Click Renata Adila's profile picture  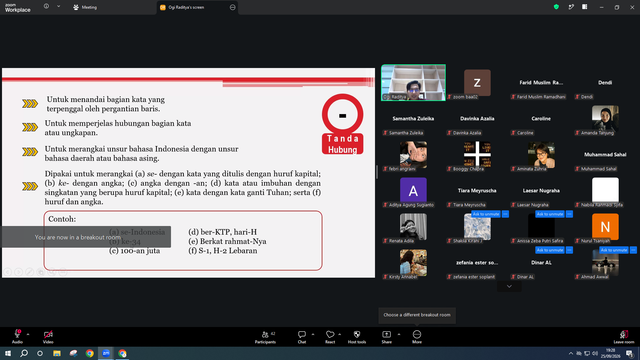click(x=413, y=226)
